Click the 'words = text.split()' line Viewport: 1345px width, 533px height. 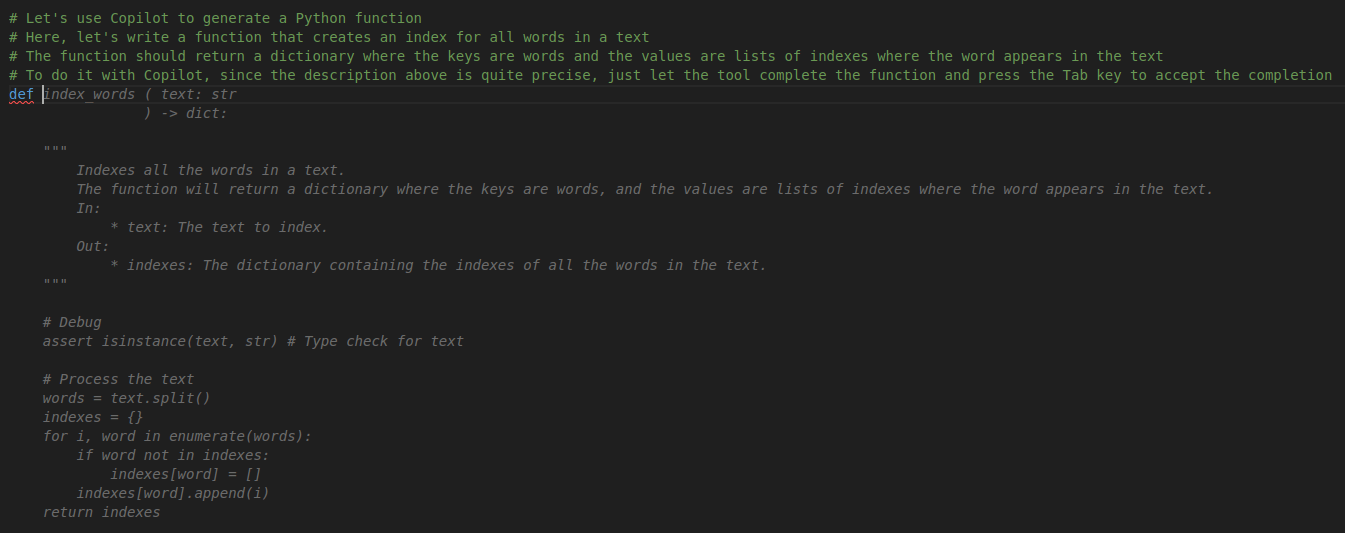126,398
